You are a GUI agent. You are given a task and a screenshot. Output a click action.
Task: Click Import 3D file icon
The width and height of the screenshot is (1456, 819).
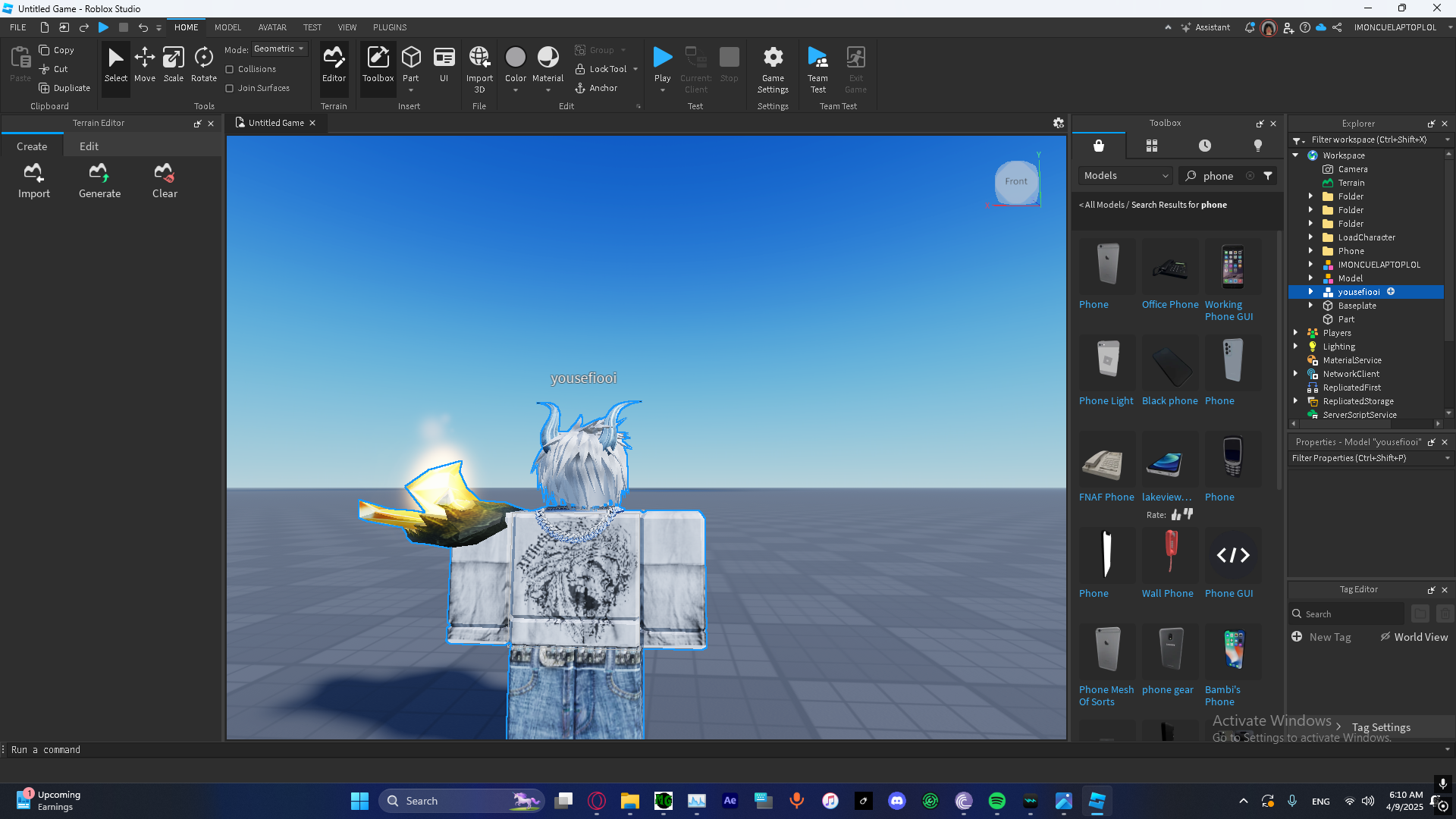(x=479, y=64)
